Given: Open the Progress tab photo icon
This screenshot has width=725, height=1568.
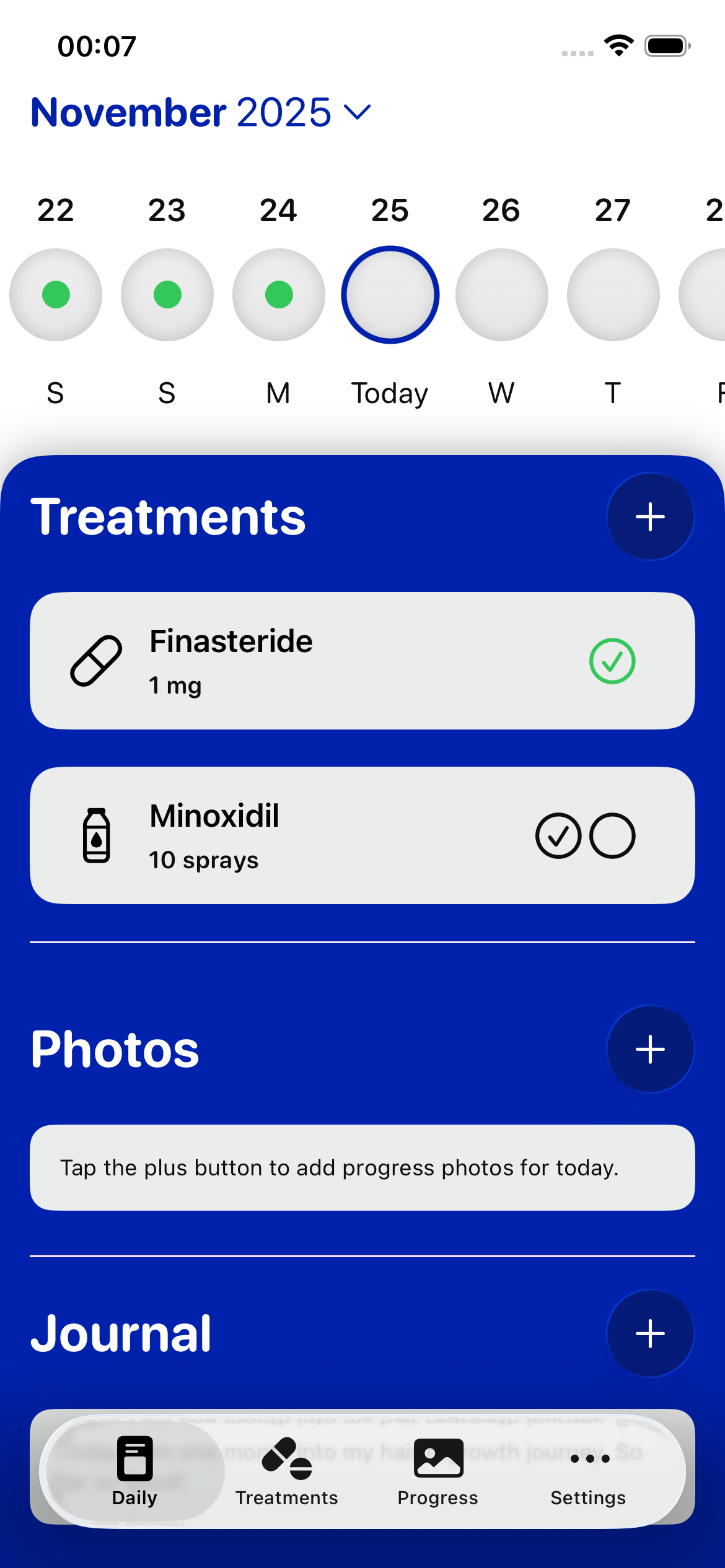Looking at the screenshot, I should click(x=438, y=1459).
